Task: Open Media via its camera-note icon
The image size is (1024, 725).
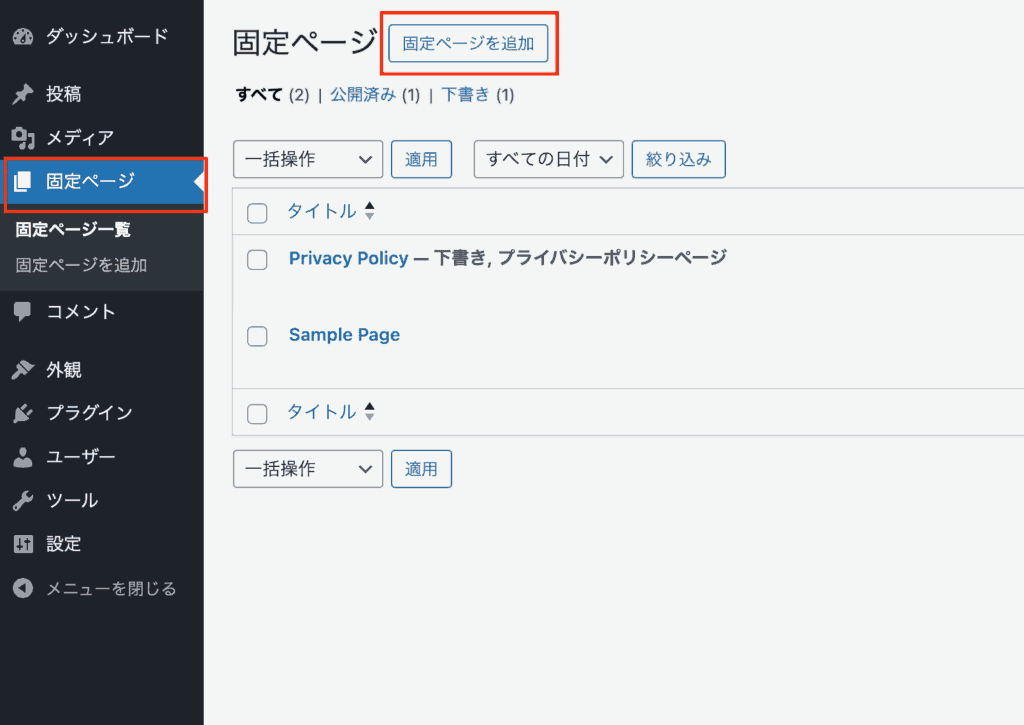Action: point(23,138)
